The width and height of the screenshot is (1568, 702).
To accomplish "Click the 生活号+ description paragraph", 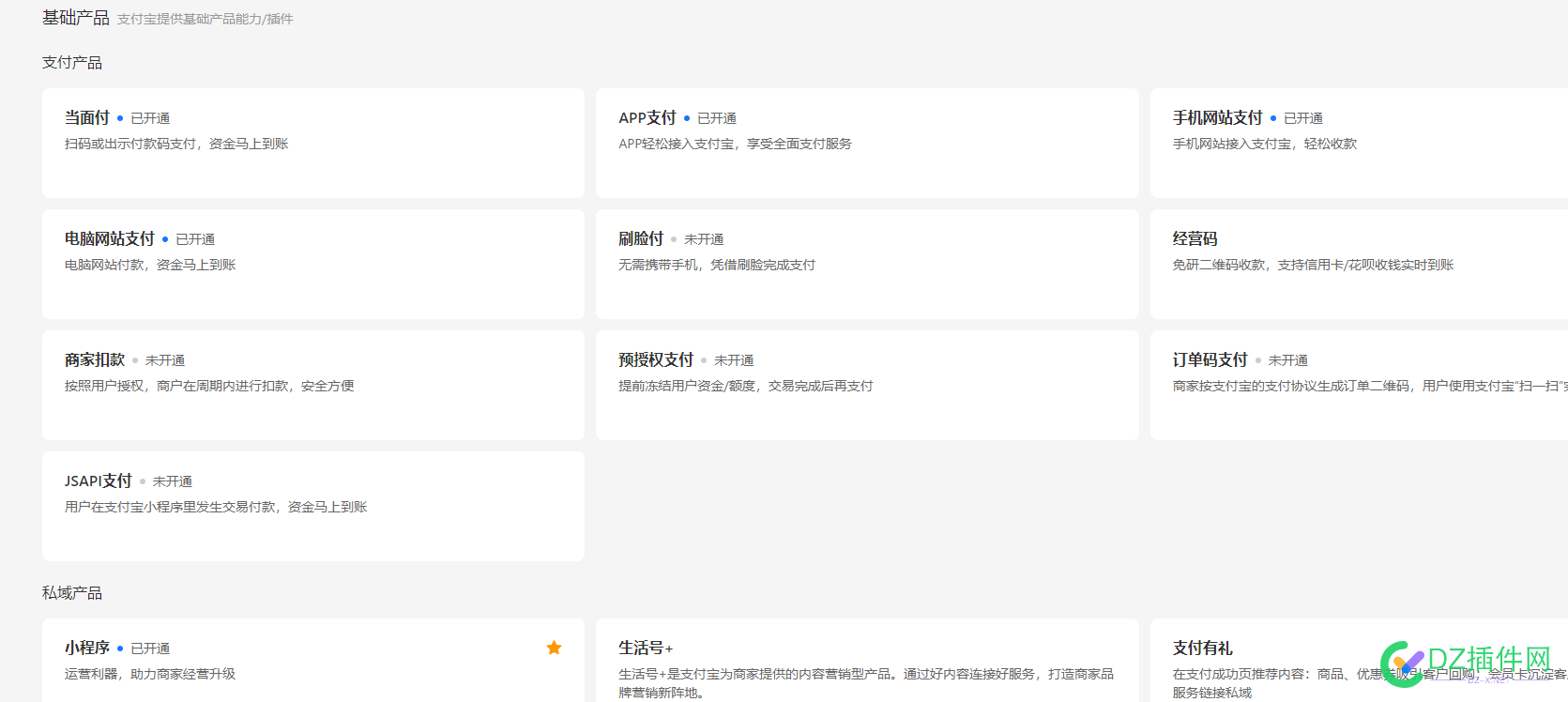I will pos(866,683).
